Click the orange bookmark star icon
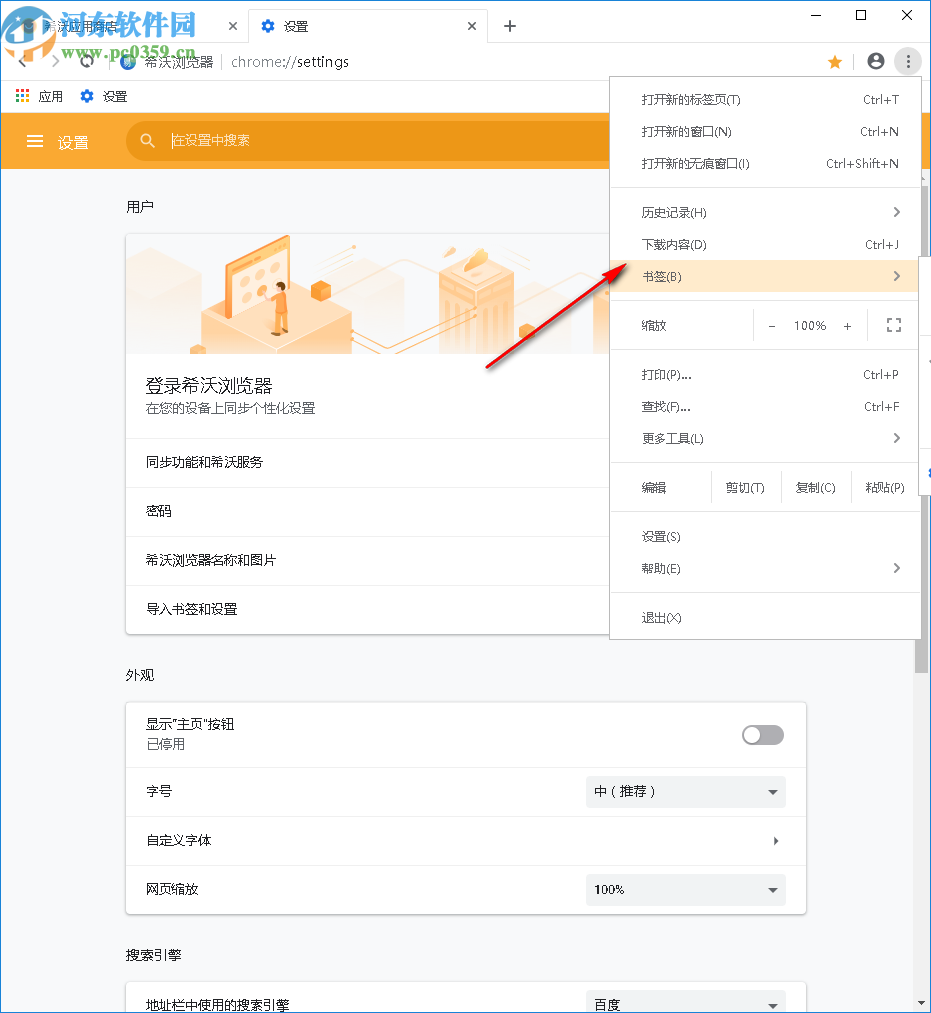 click(x=835, y=62)
